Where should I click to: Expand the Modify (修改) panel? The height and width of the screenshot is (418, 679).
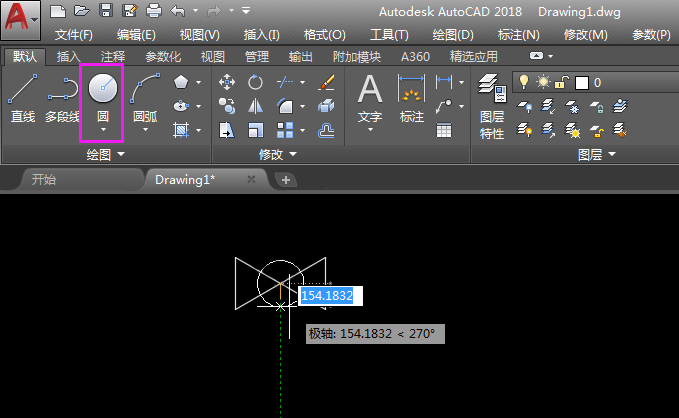click(278, 154)
